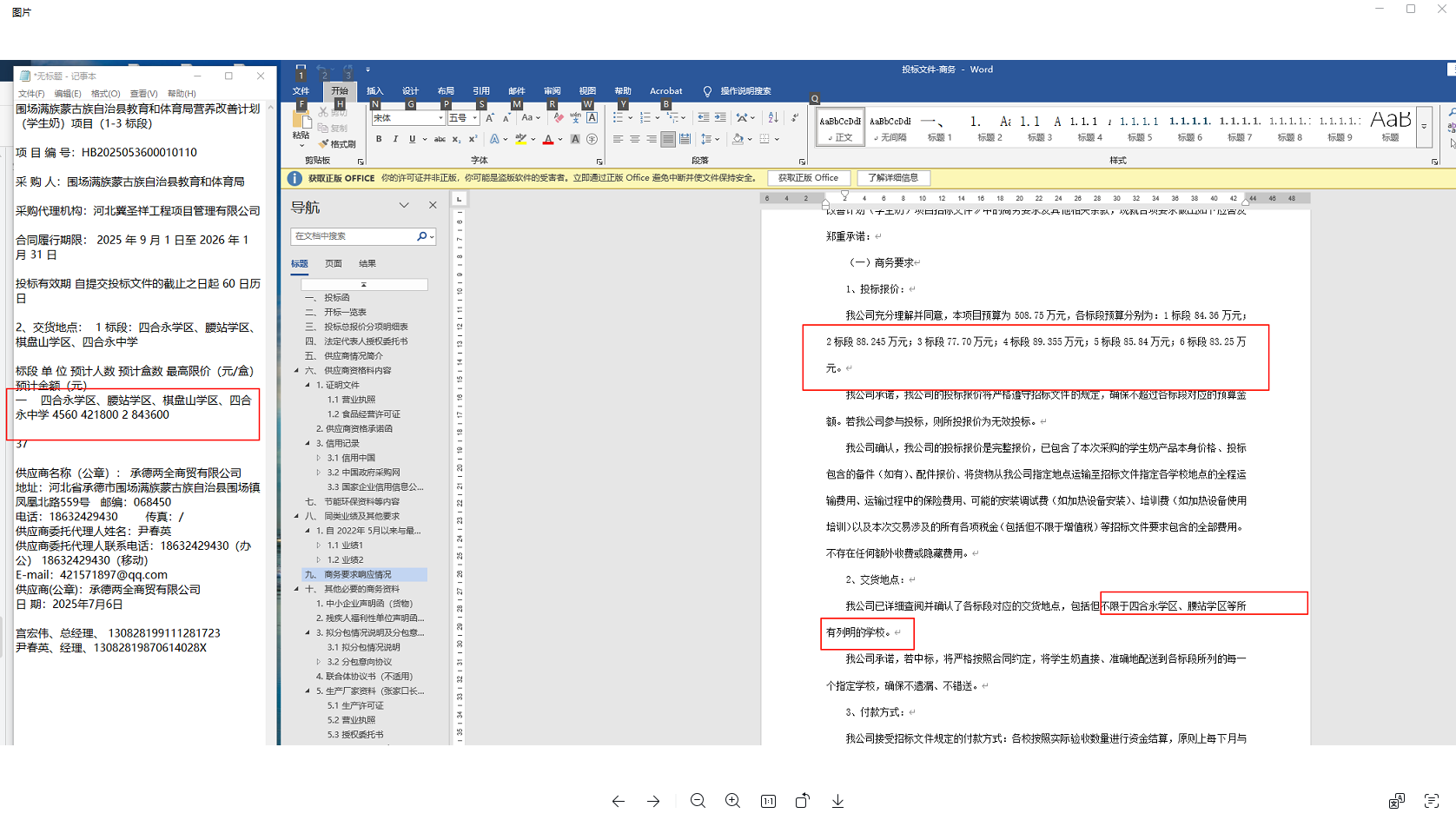Viewport: 1456px width, 820px height.
Task: Click the download icon in image viewer toolbar
Action: [837, 801]
